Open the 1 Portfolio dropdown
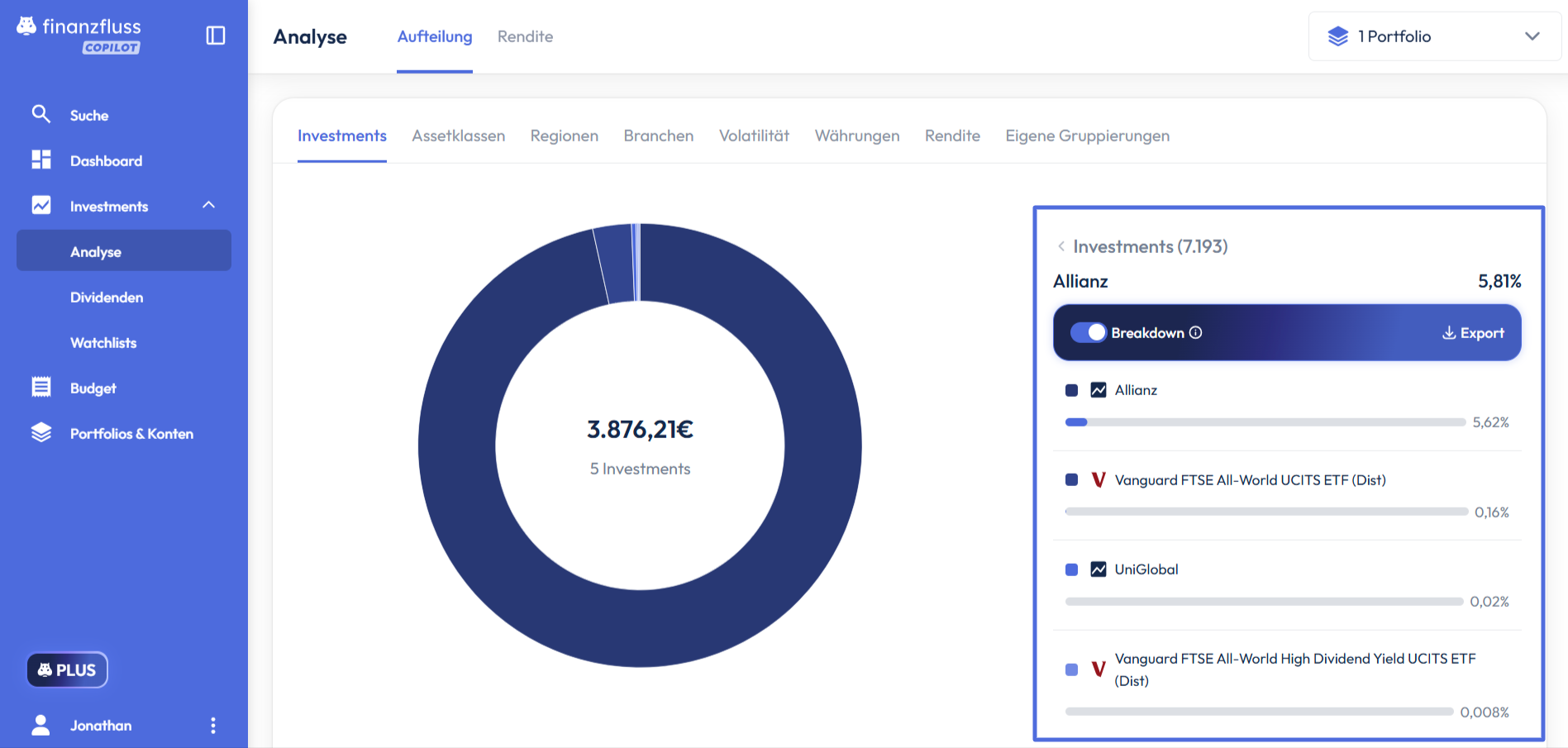Screen dimensions: 1568x748 point(1435,36)
